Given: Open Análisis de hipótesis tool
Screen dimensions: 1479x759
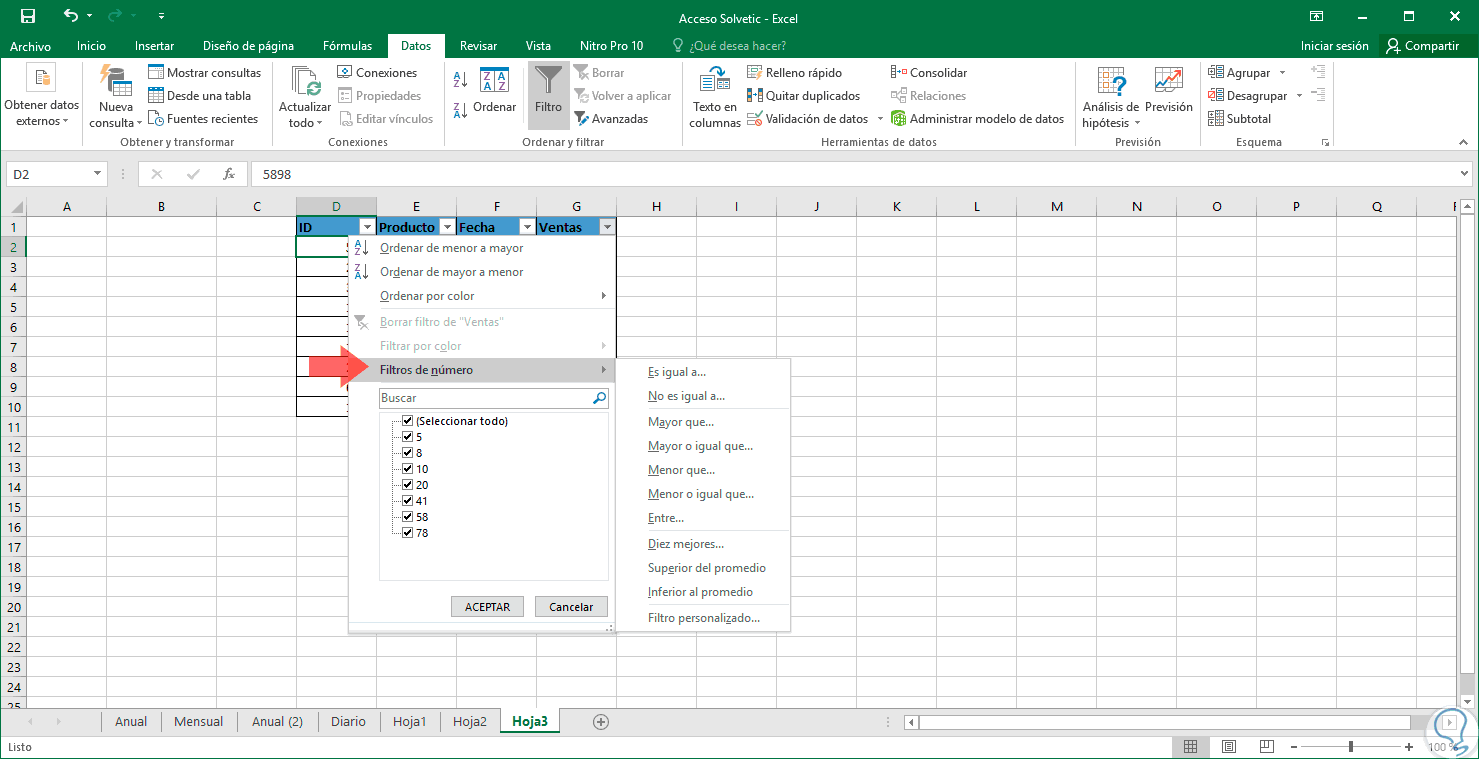Looking at the screenshot, I should pos(1110,82).
